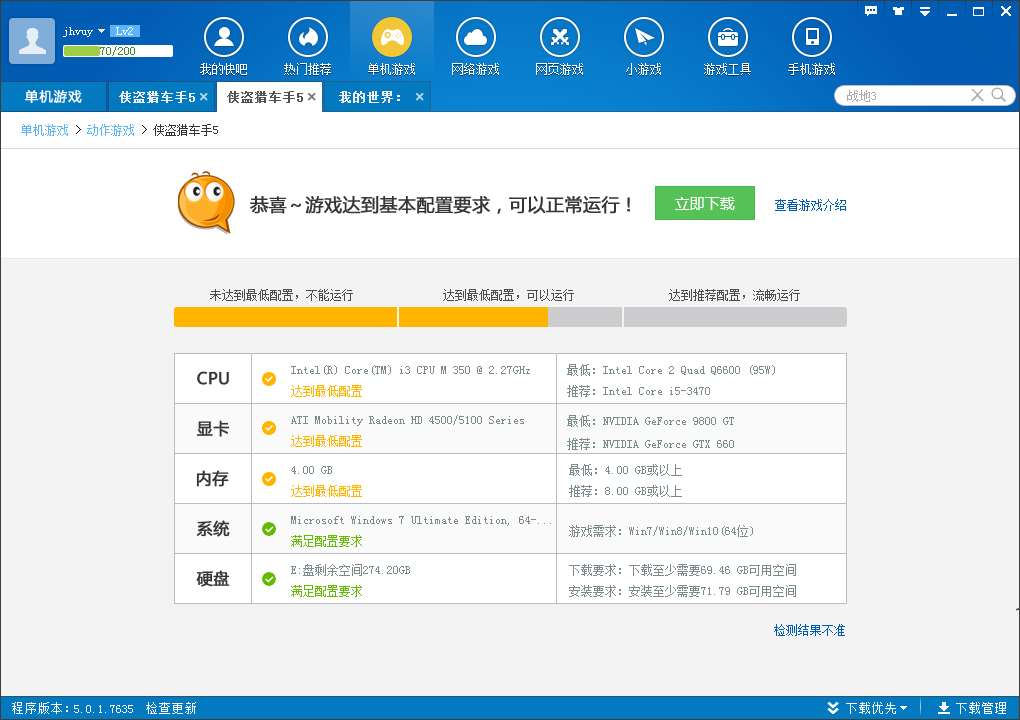
Task: Open 热门推荐 flame icon
Action: coord(308,38)
